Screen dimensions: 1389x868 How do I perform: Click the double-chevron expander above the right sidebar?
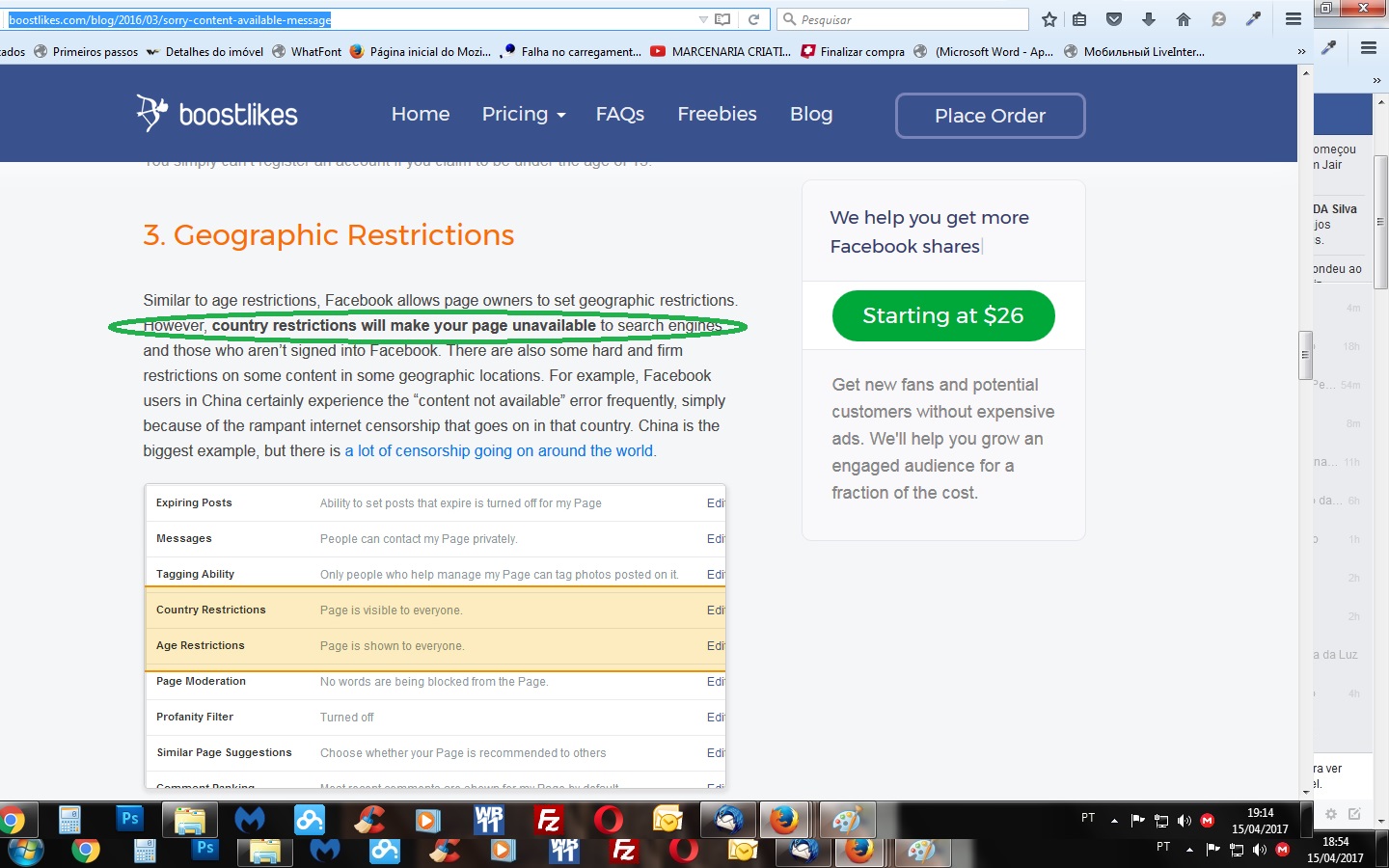click(x=1376, y=81)
